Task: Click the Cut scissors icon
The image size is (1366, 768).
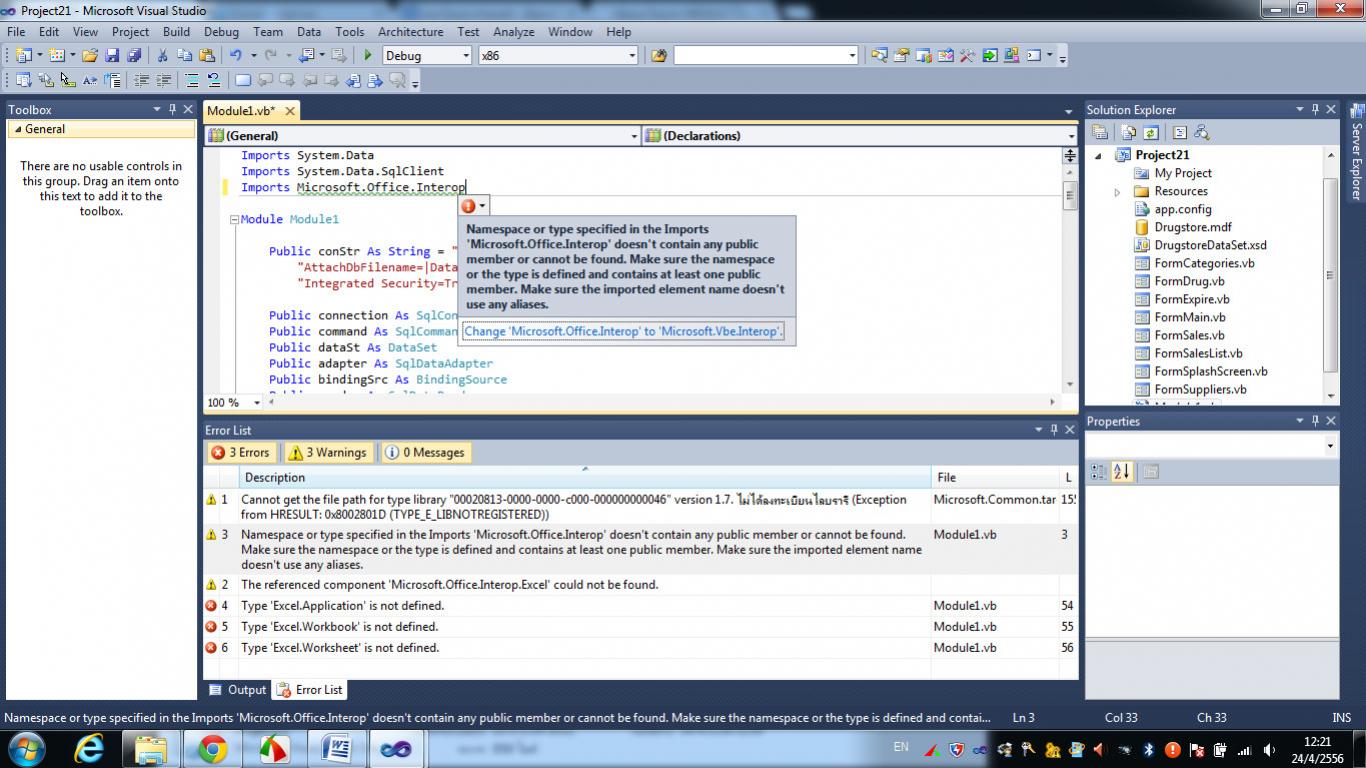Action: pyautogui.click(x=162, y=56)
